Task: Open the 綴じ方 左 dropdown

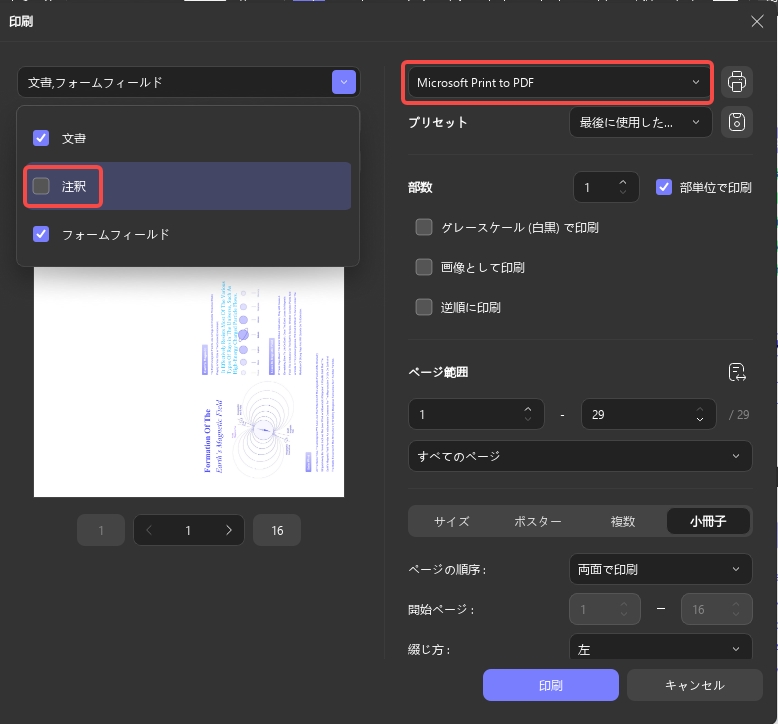Action: [x=660, y=648]
